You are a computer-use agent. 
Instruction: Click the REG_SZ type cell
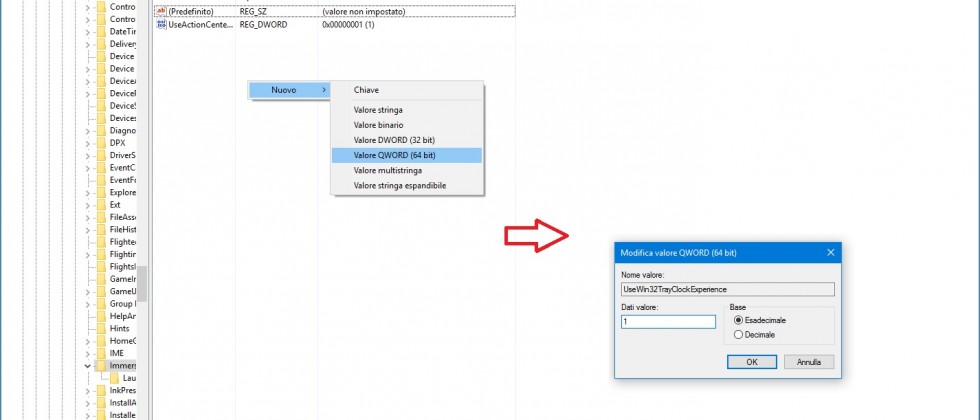(253, 12)
